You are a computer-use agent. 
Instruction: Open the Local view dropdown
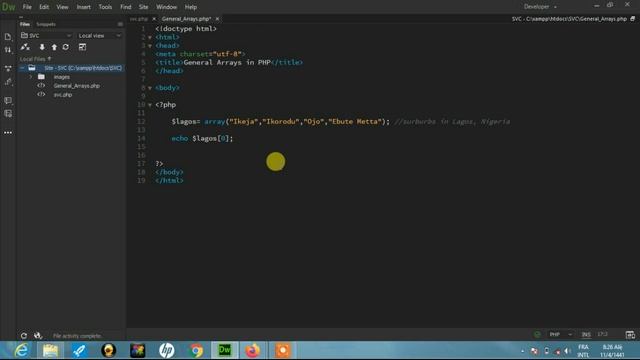coord(99,36)
